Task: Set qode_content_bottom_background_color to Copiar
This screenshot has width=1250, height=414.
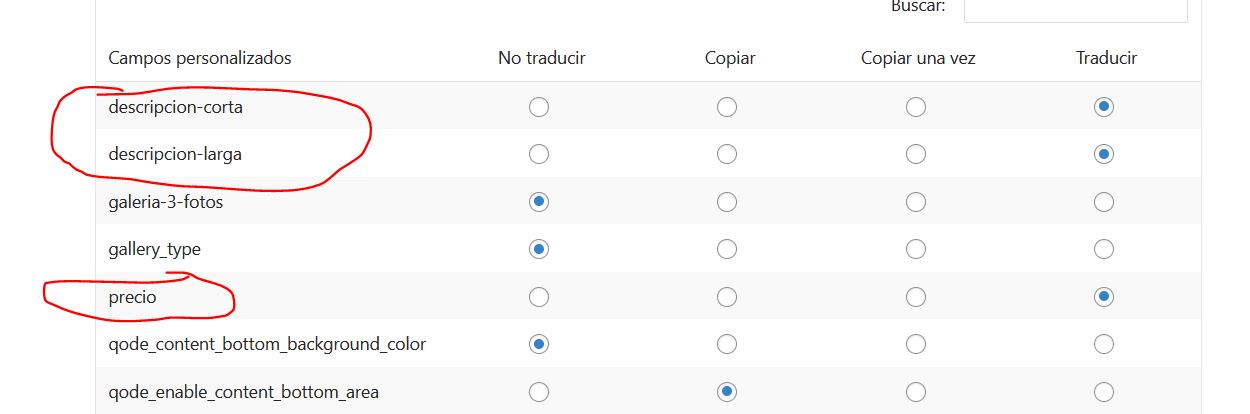Action: pos(727,344)
